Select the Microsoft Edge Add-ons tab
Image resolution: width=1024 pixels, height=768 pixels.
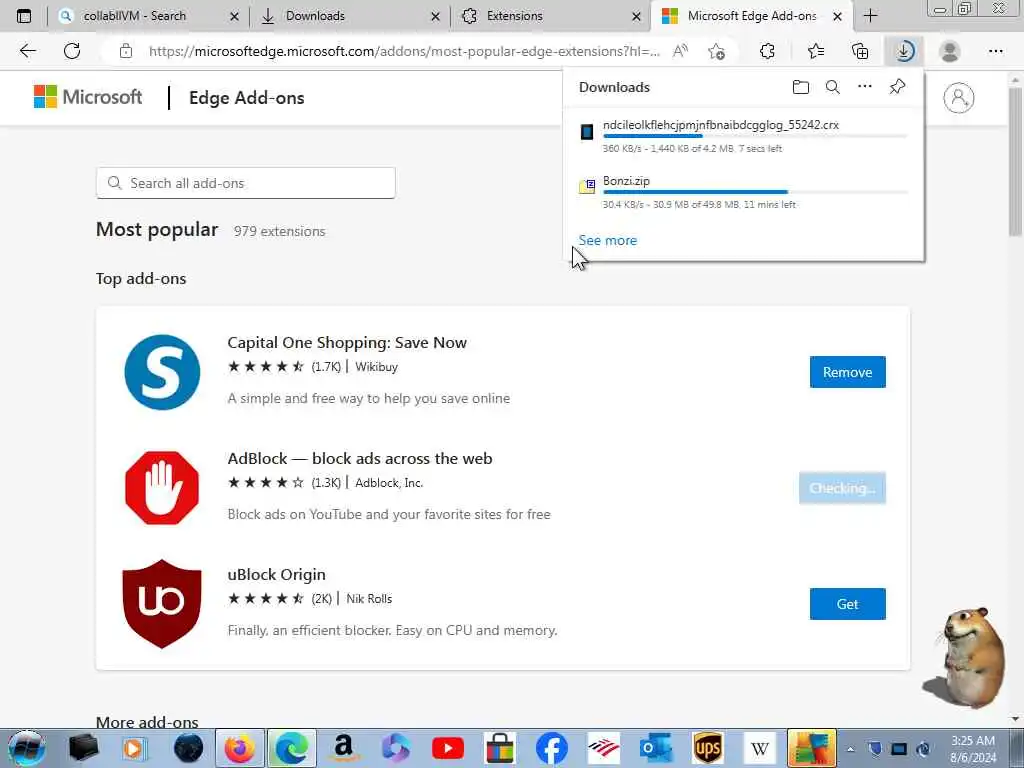(x=752, y=16)
